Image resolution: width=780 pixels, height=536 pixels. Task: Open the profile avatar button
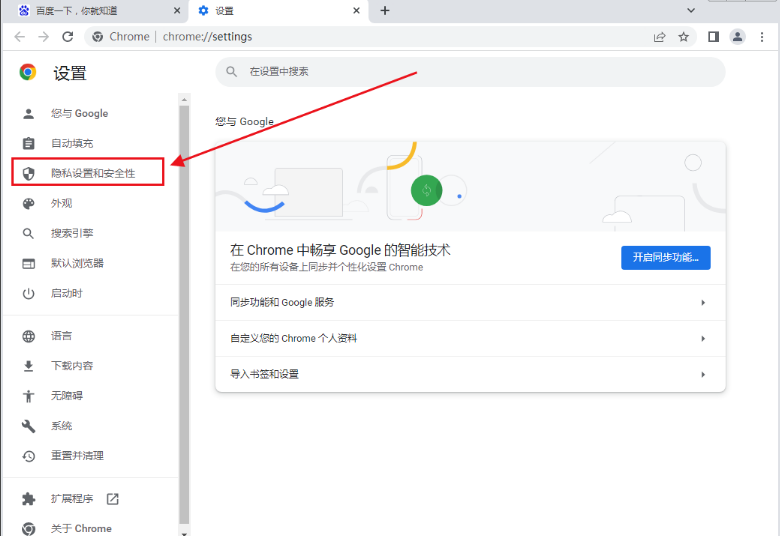737,37
